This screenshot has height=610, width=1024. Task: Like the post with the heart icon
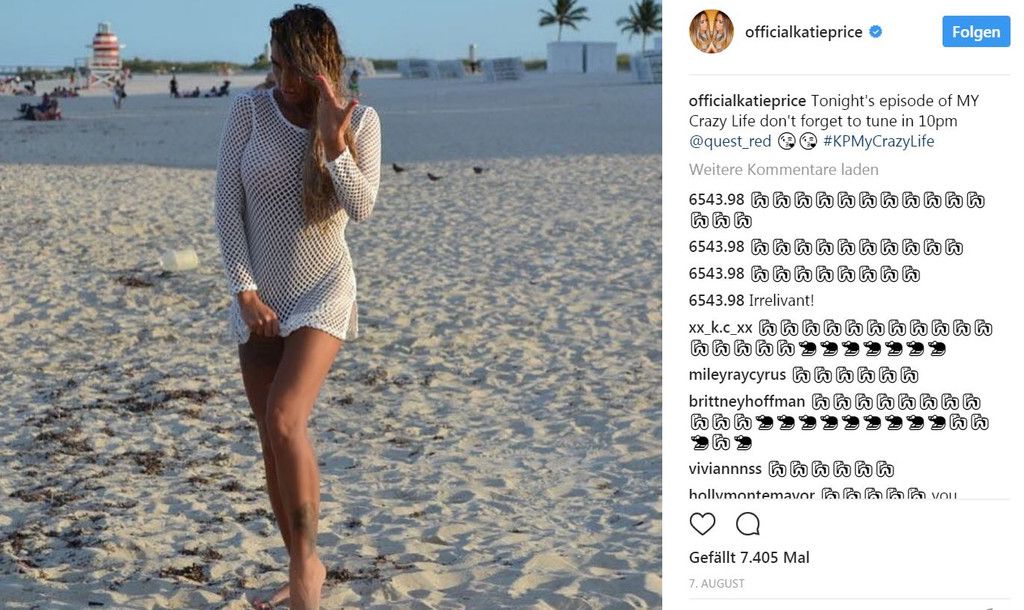click(x=702, y=524)
